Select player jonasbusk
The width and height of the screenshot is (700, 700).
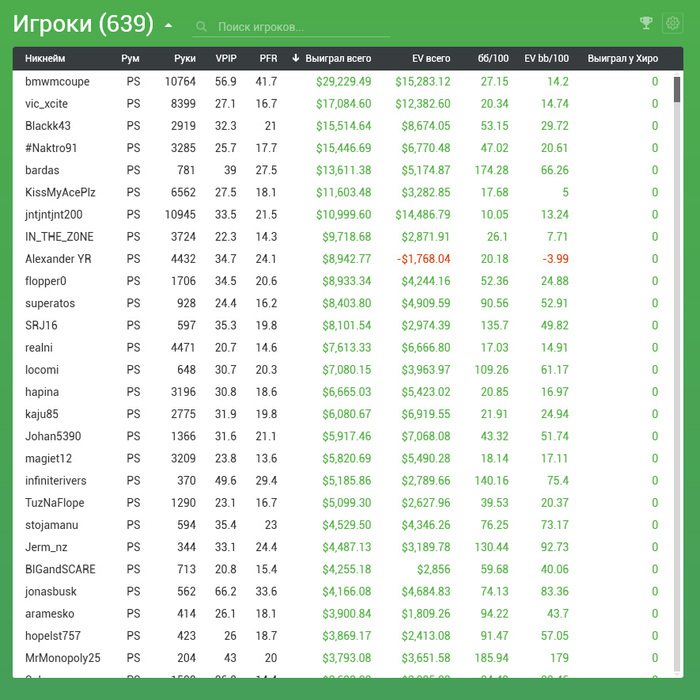[51, 592]
